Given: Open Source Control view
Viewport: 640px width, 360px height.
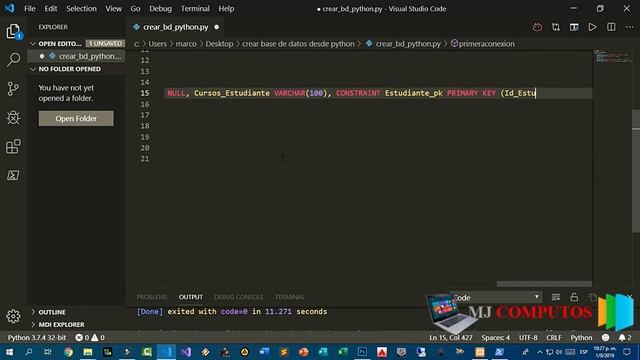Looking at the screenshot, I should tap(13, 89).
